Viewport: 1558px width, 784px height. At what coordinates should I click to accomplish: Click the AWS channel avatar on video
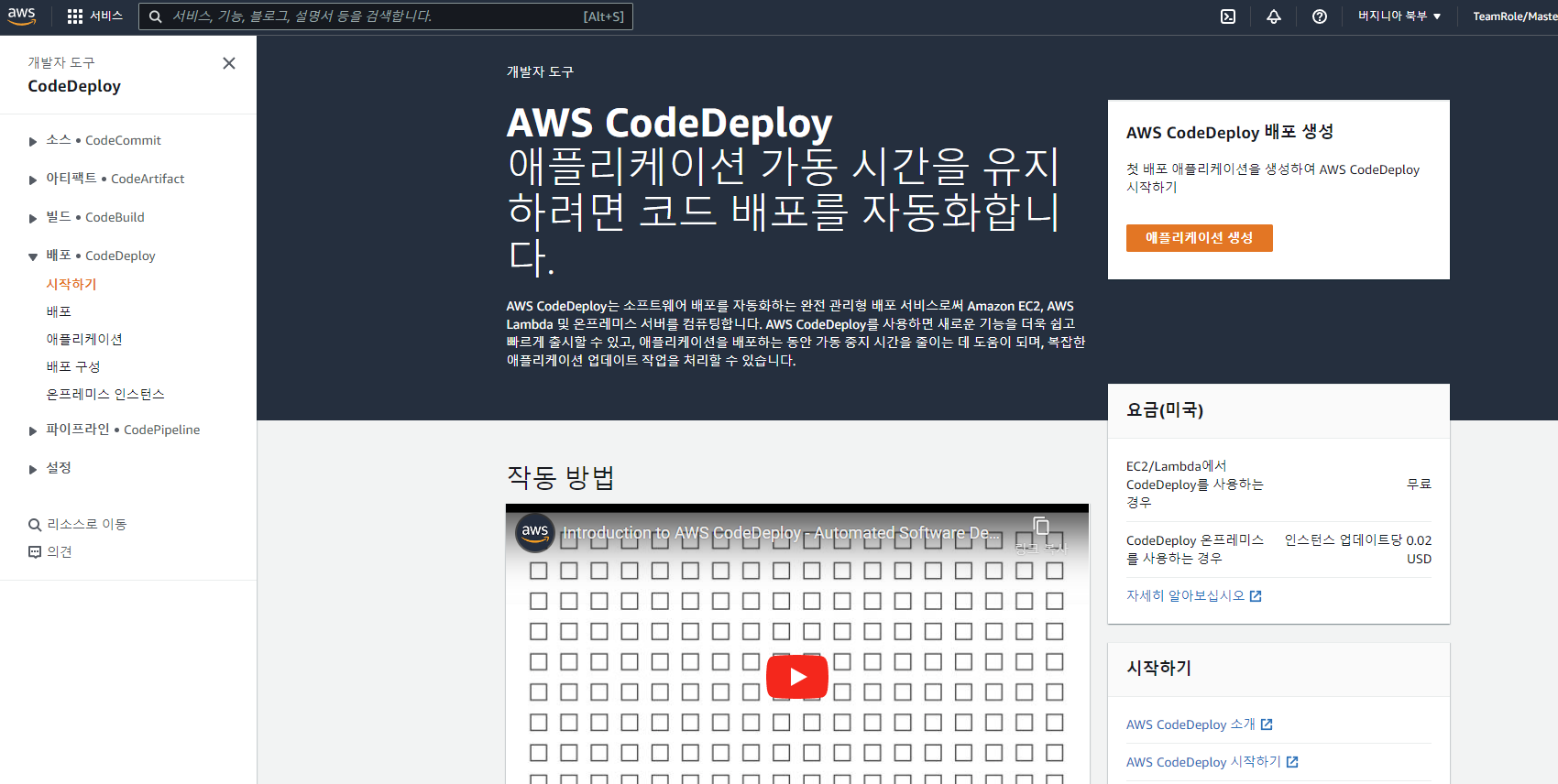(535, 532)
